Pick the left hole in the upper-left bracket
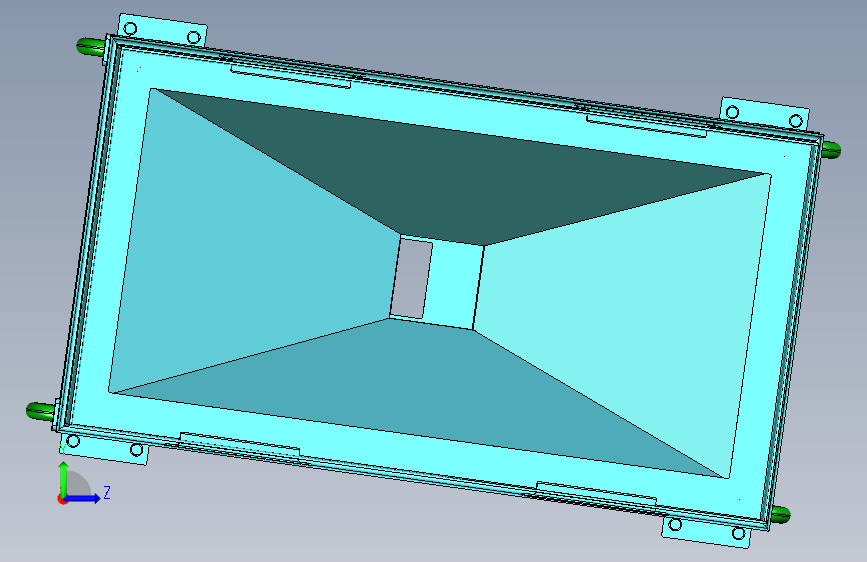The image size is (867, 562). (130, 28)
